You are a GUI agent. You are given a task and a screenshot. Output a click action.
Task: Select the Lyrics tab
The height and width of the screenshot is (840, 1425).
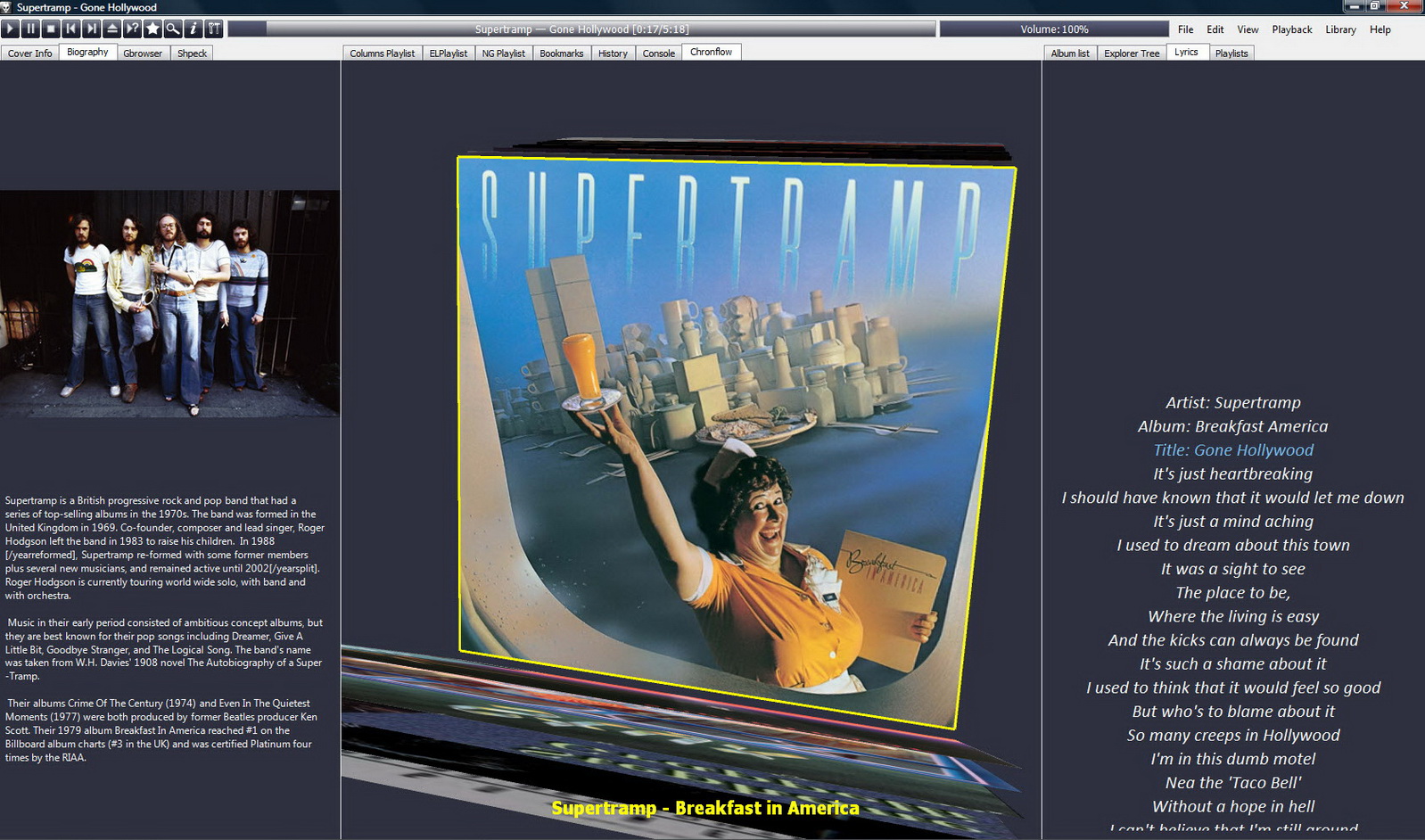[x=1186, y=53]
